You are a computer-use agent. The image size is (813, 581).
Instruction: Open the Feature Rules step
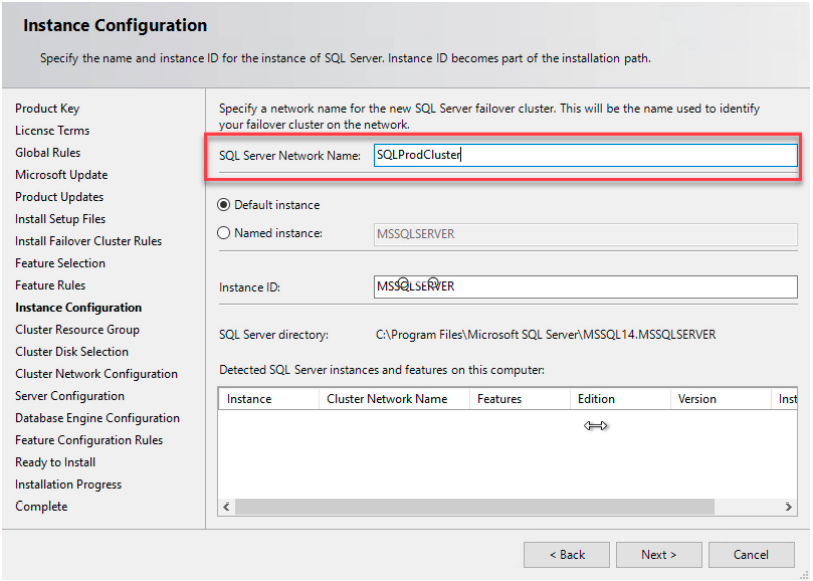[x=50, y=286]
